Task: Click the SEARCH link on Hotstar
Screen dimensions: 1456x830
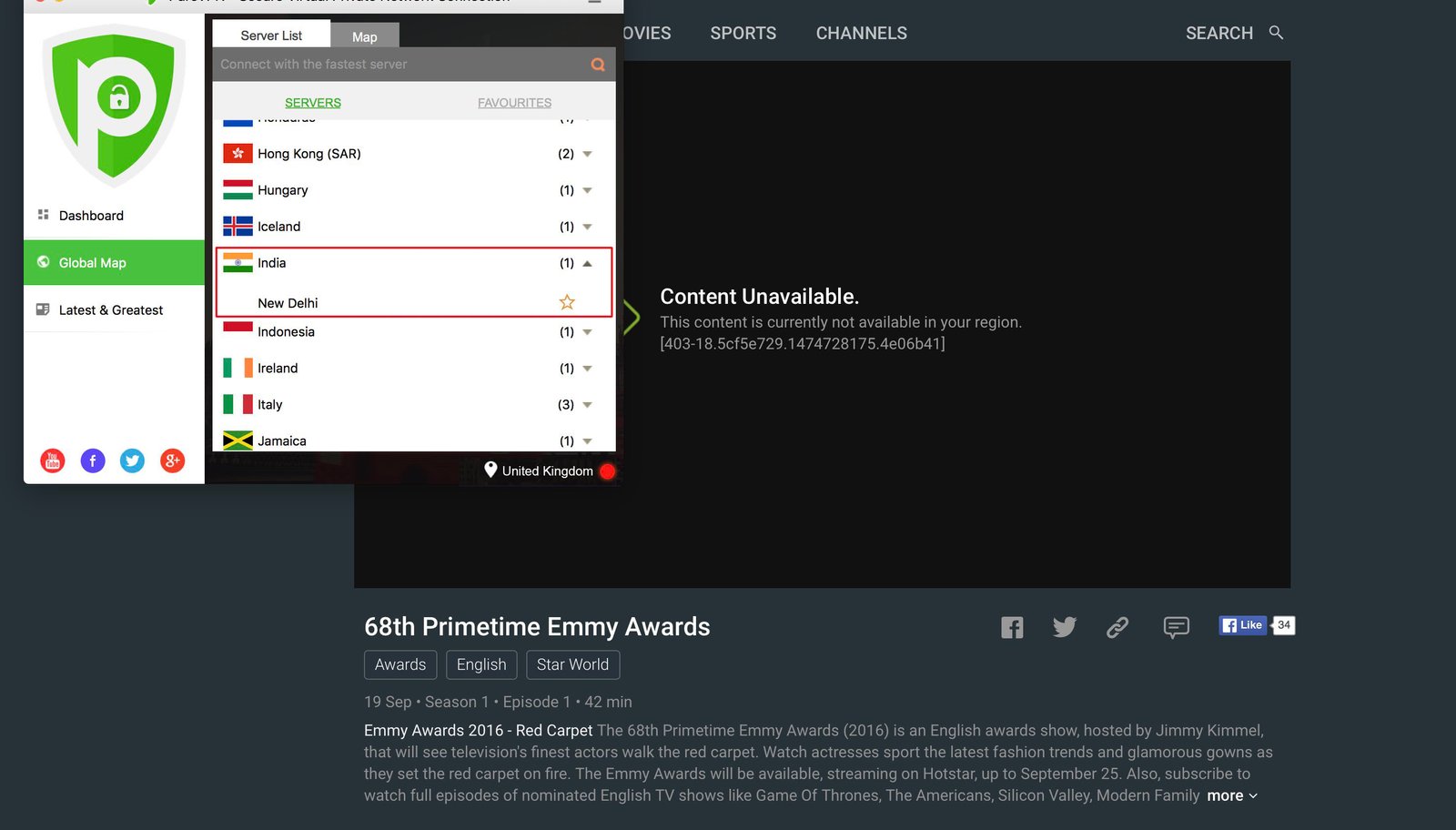Action: [1219, 33]
